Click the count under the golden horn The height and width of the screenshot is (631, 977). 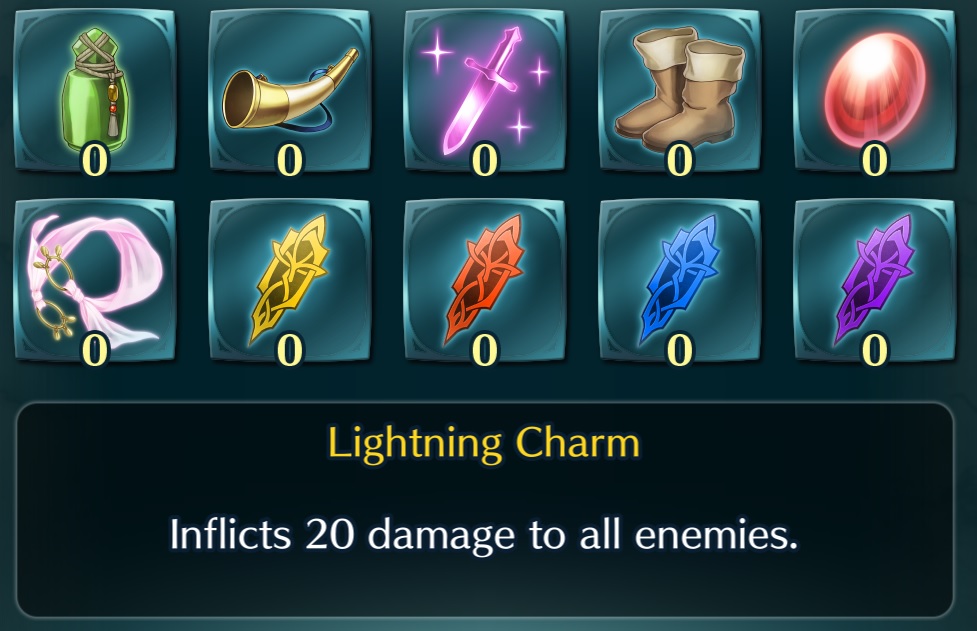290,160
